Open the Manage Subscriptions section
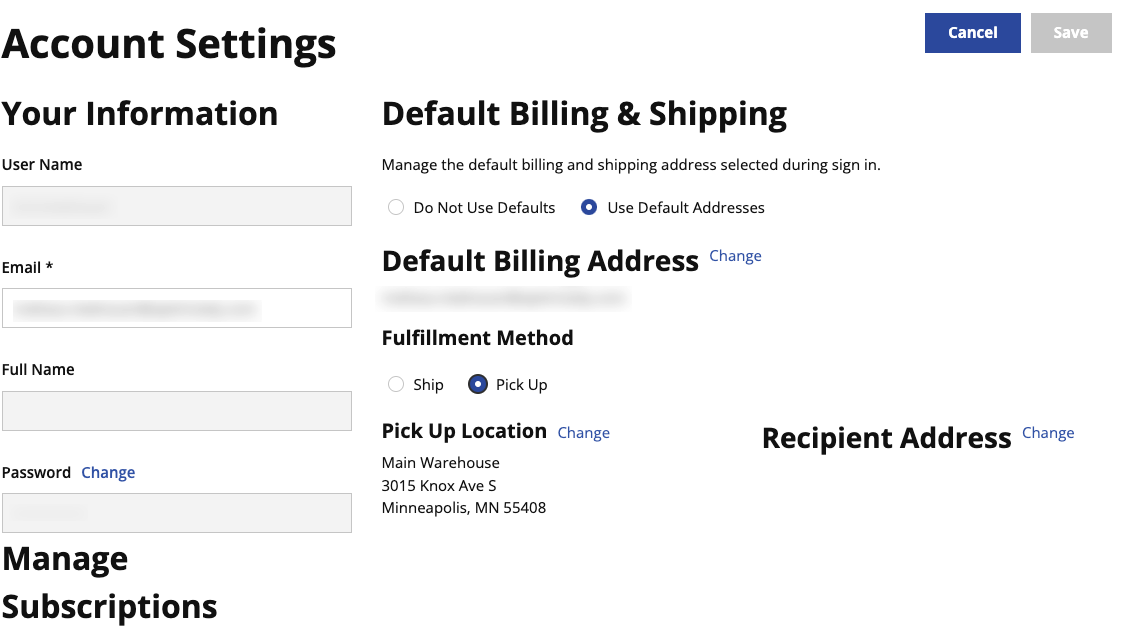 click(x=109, y=582)
